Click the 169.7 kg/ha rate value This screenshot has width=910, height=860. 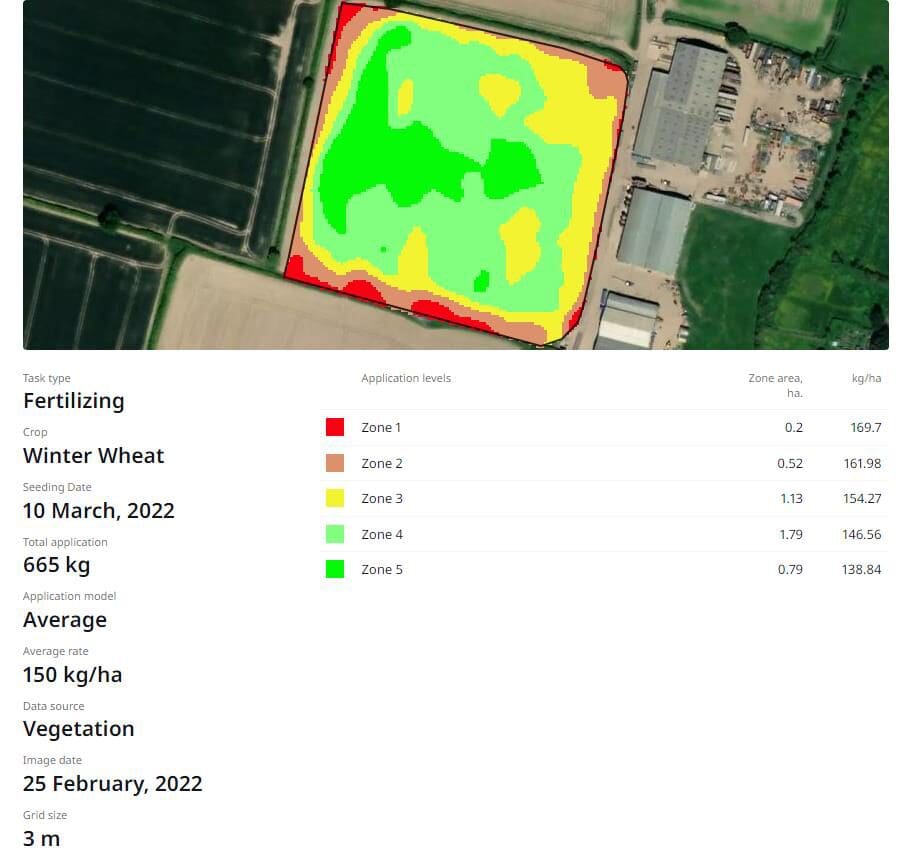click(x=863, y=427)
